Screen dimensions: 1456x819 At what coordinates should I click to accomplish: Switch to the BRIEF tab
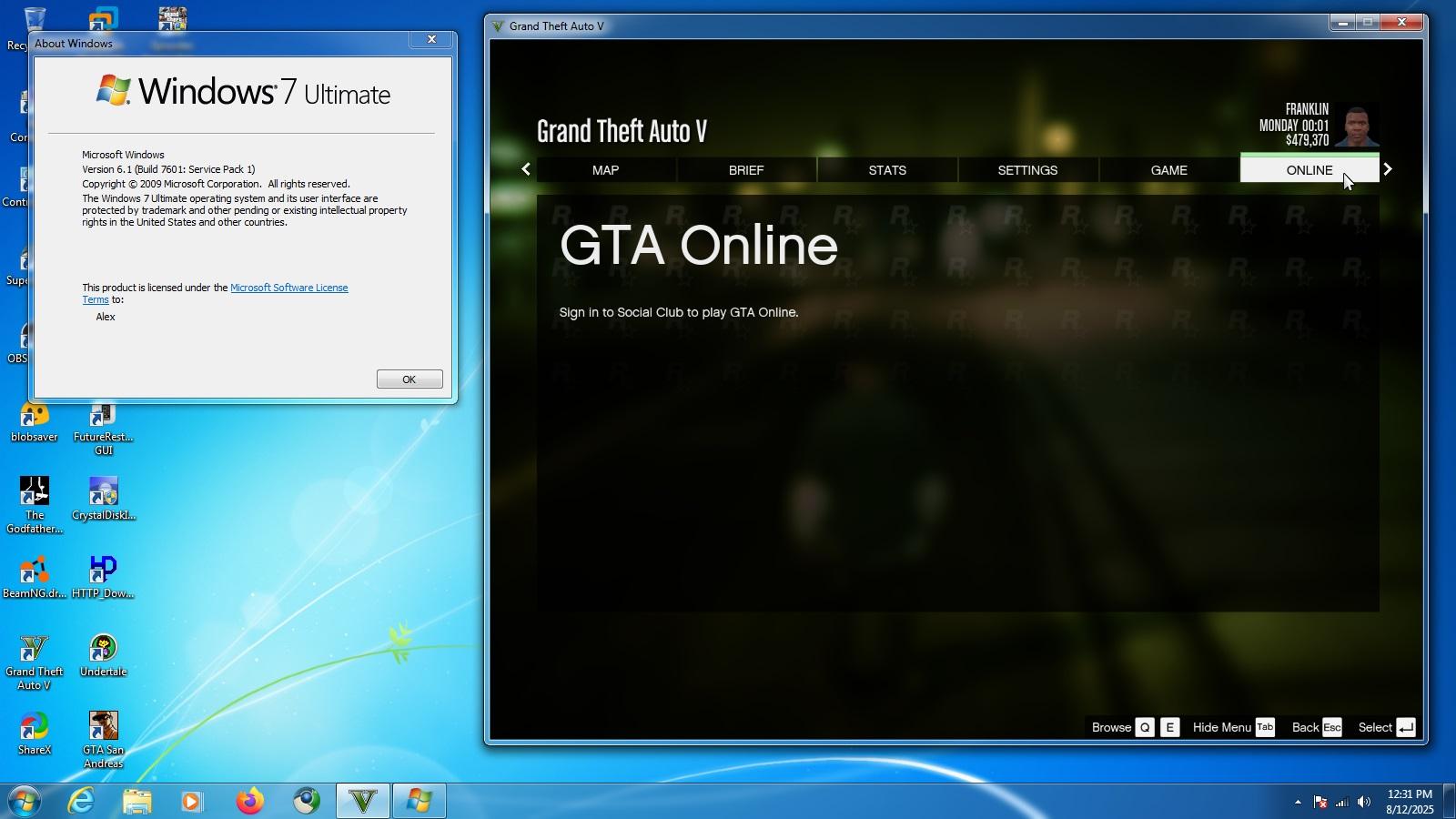click(746, 170)
